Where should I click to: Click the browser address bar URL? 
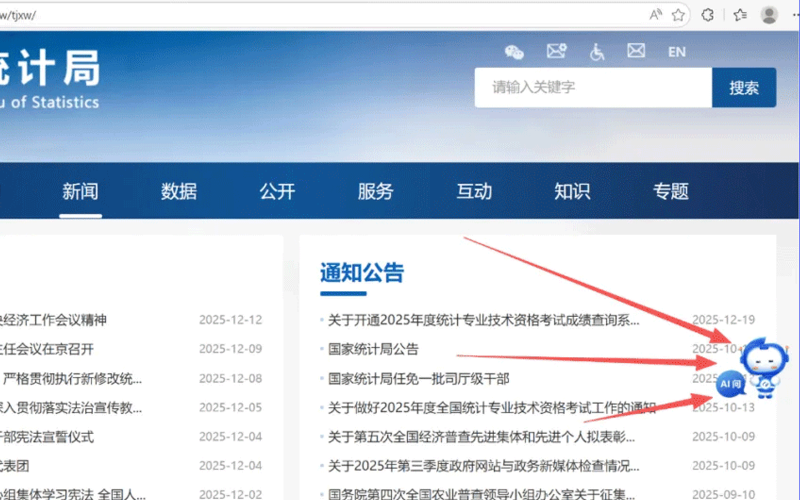point(18,15)
